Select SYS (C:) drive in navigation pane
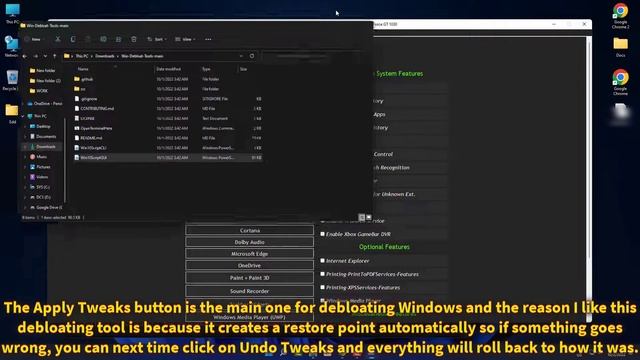Image resolution: width=640 pixels, height=360 pixels. (x=40, y=187)
